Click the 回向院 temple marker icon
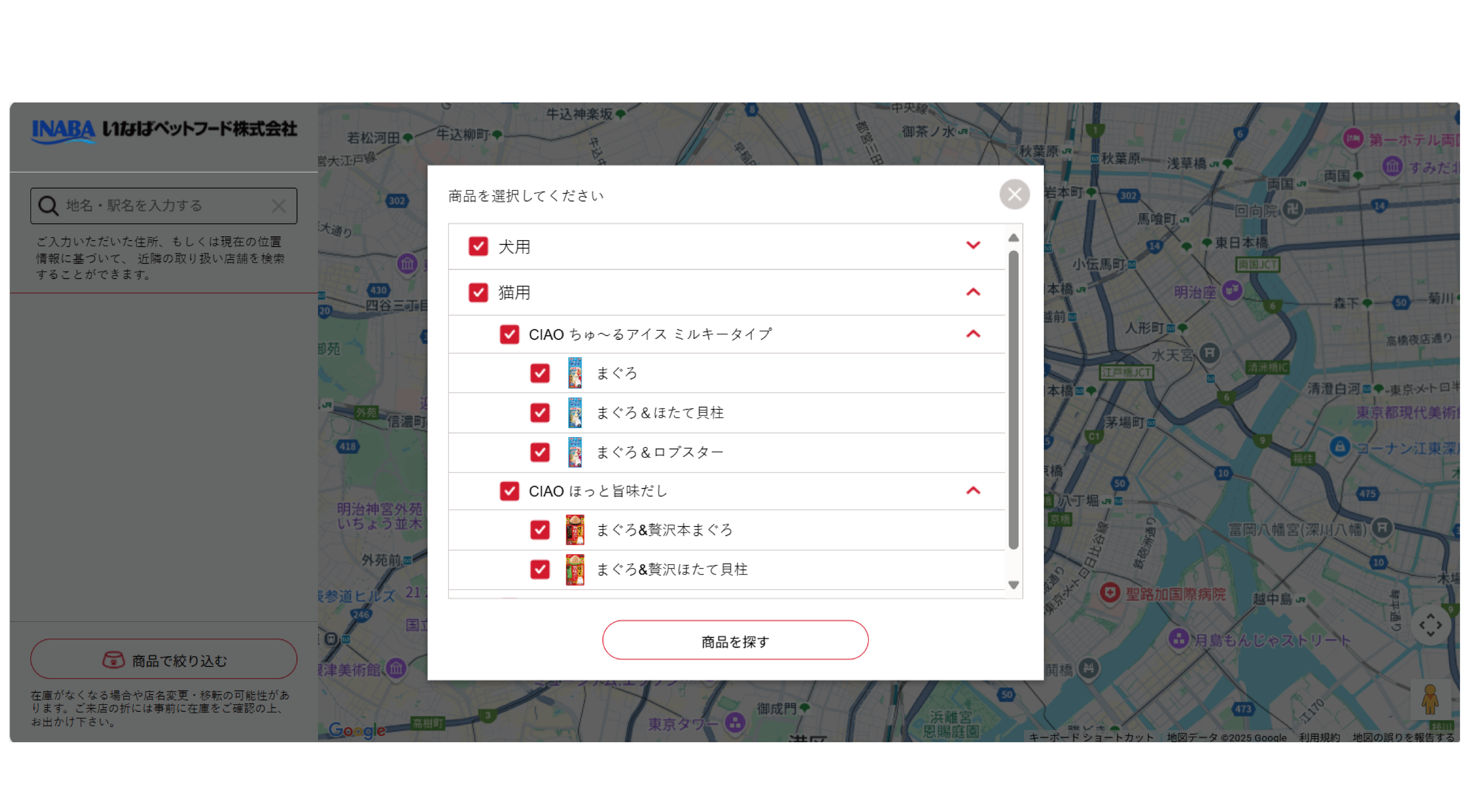 (1293, 209)
